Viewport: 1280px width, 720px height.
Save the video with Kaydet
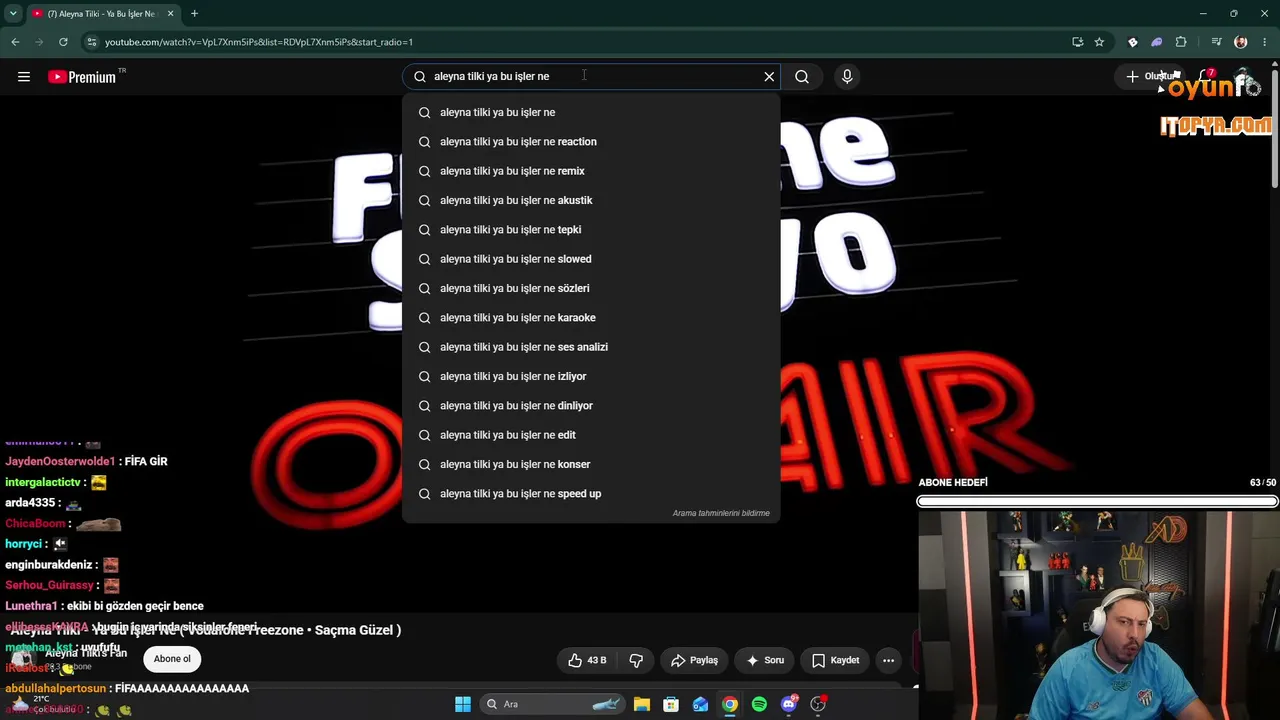(836, 660)
